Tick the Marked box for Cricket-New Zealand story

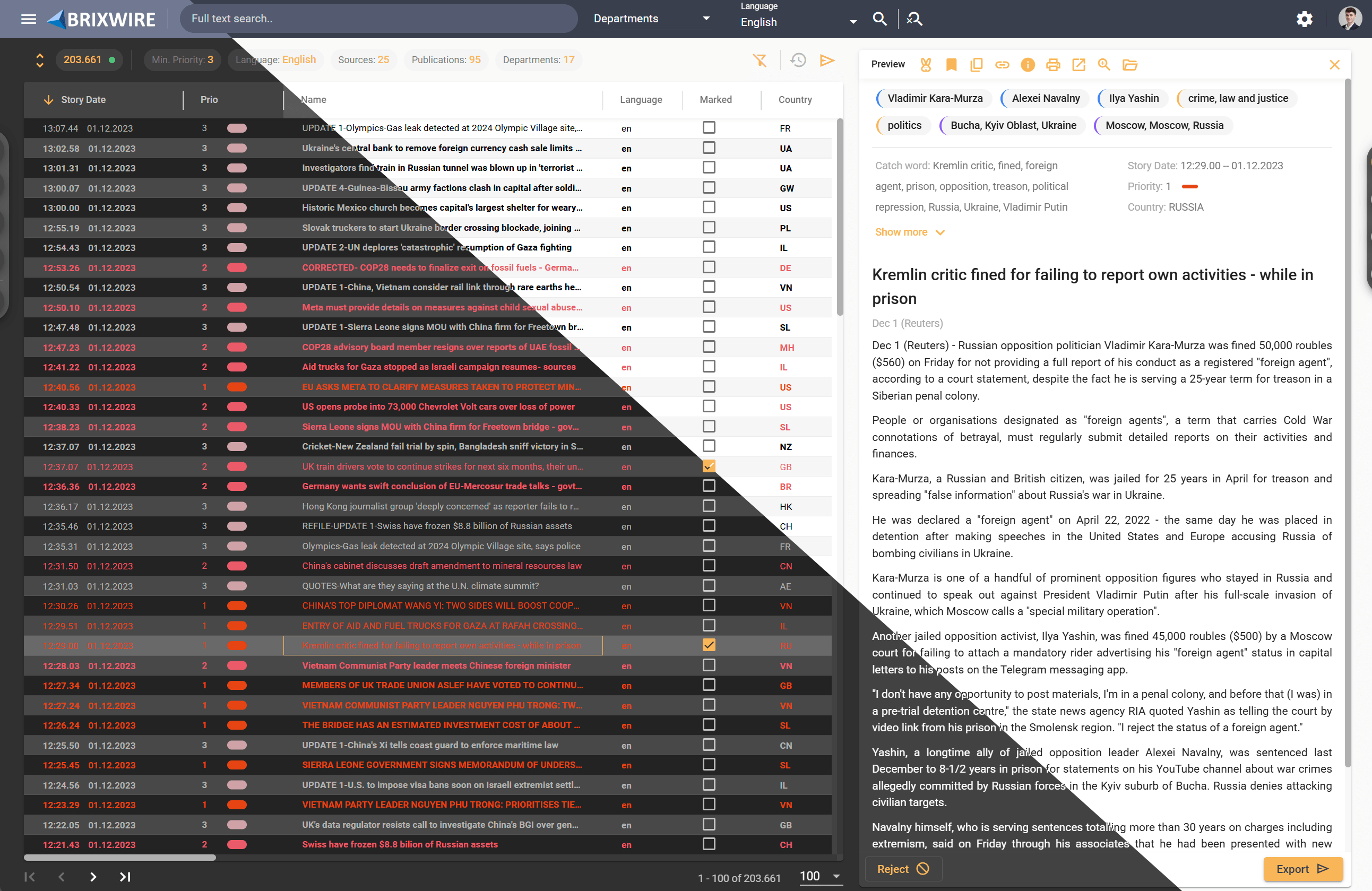click(709, 446)
